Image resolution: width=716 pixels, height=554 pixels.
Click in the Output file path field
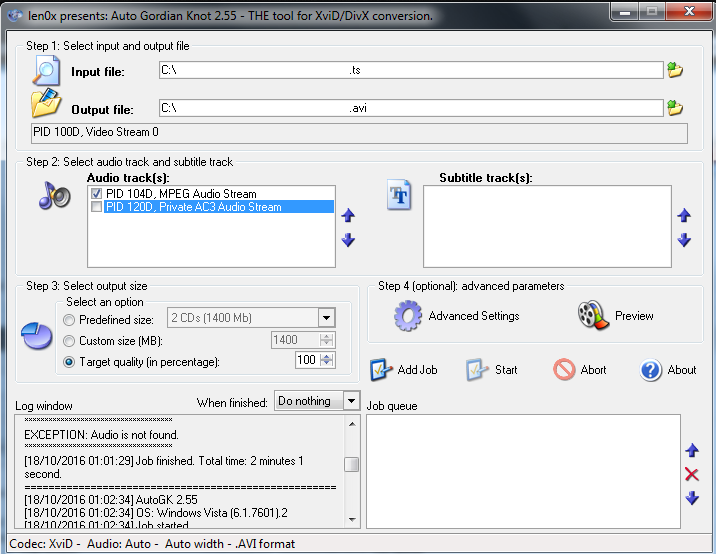[411, 108]
